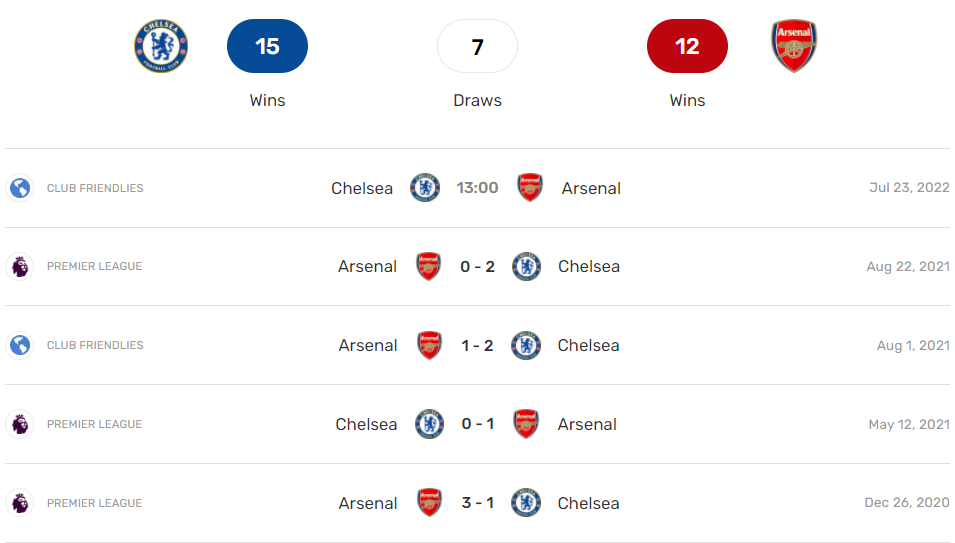Image resolution: width=955 pixels, height=543 pixels.
Task: Select the red 12 wins pill
Action: (x=687, y=46)
